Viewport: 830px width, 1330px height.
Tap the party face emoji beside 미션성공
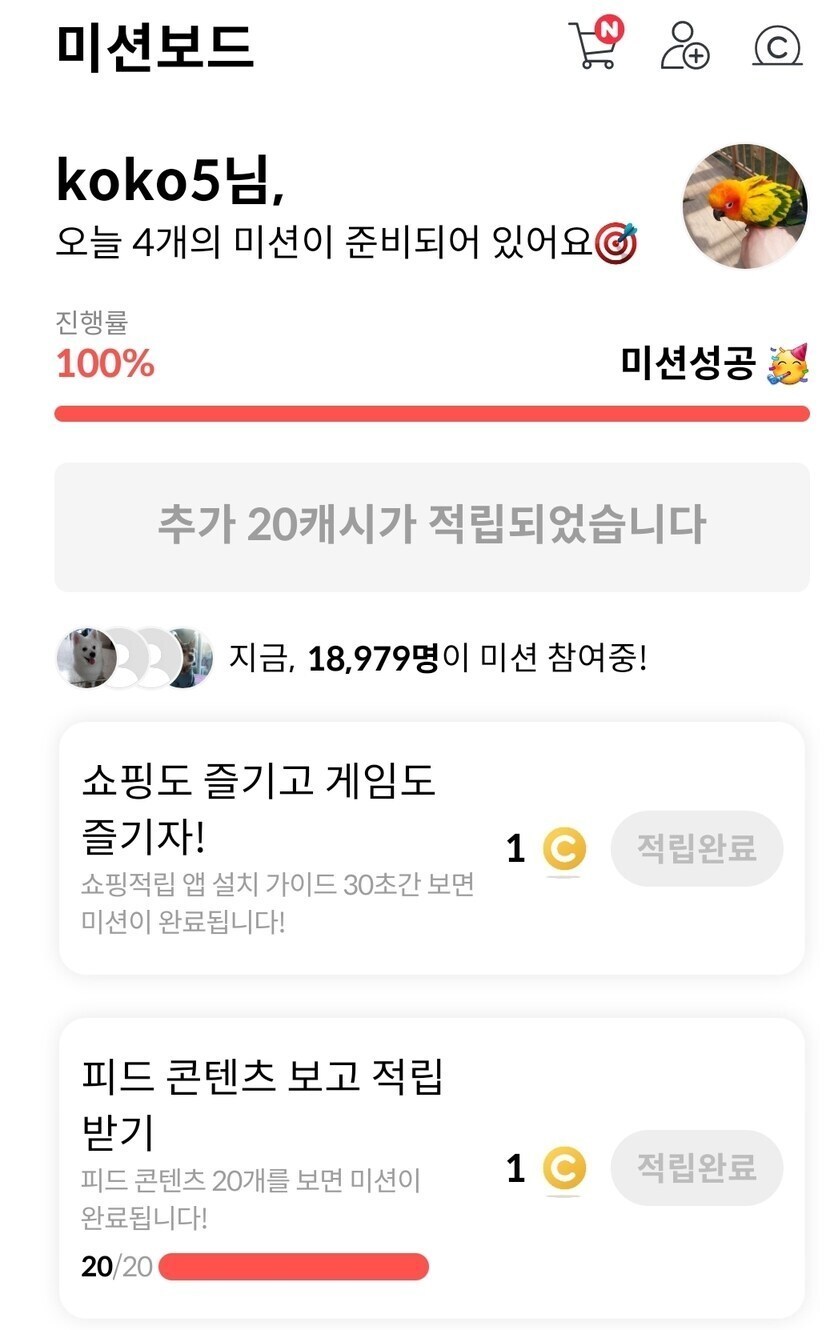788,363
